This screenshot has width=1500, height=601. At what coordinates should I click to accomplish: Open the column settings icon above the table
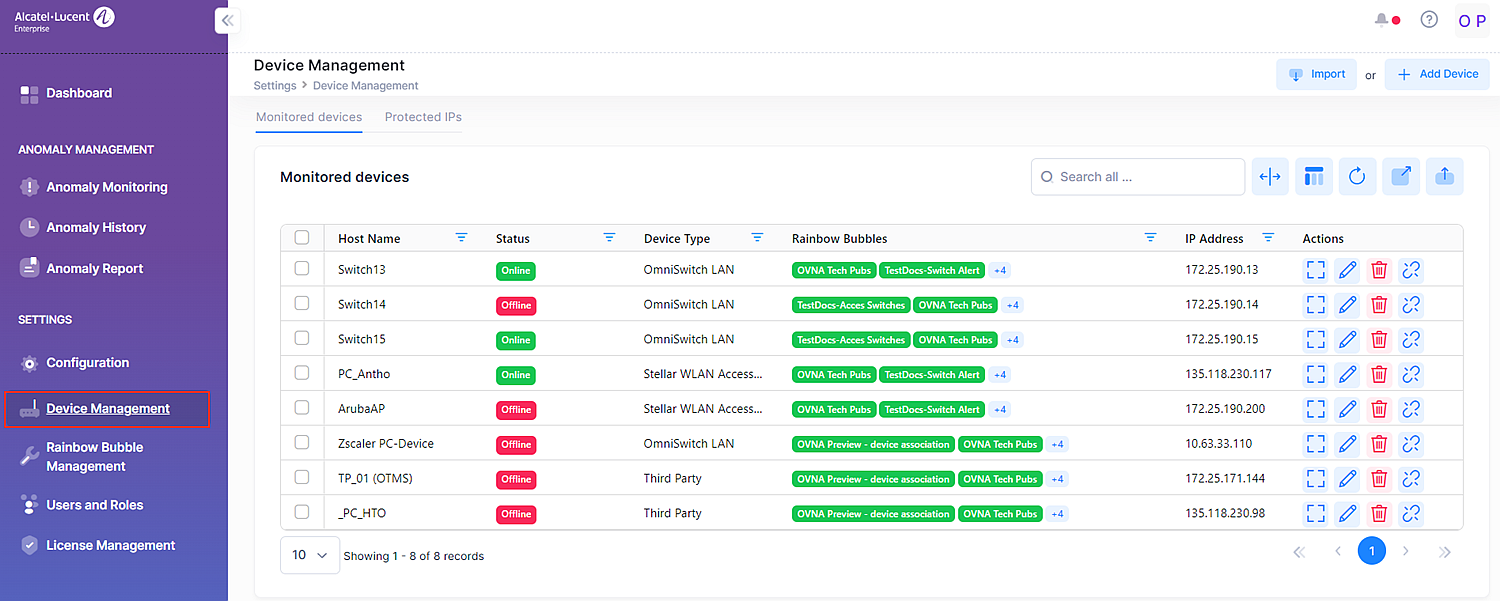click(x=1314, y=176)
